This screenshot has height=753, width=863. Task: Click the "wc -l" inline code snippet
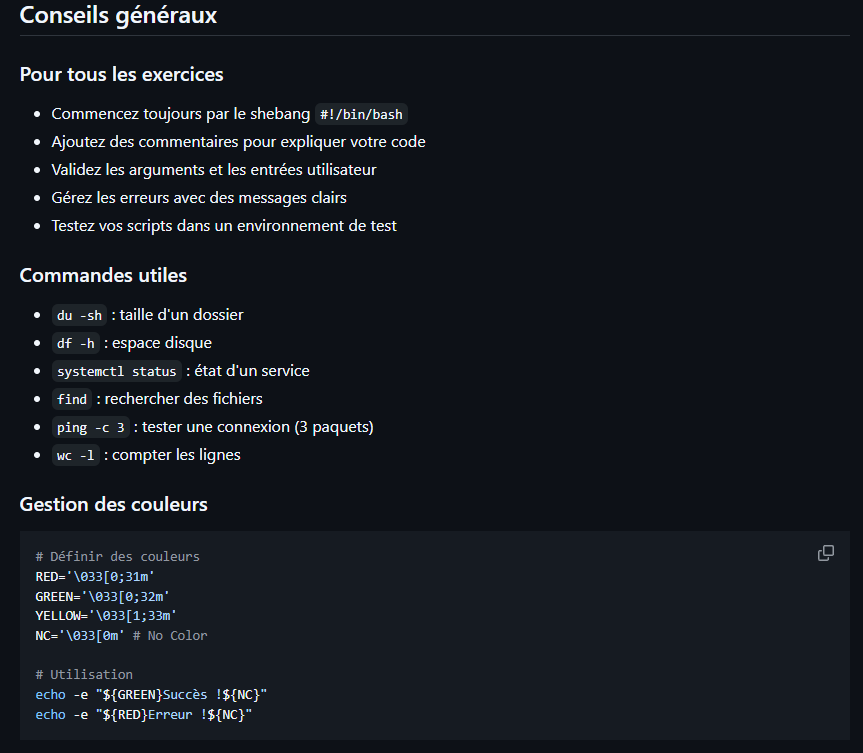coord(75,455)
